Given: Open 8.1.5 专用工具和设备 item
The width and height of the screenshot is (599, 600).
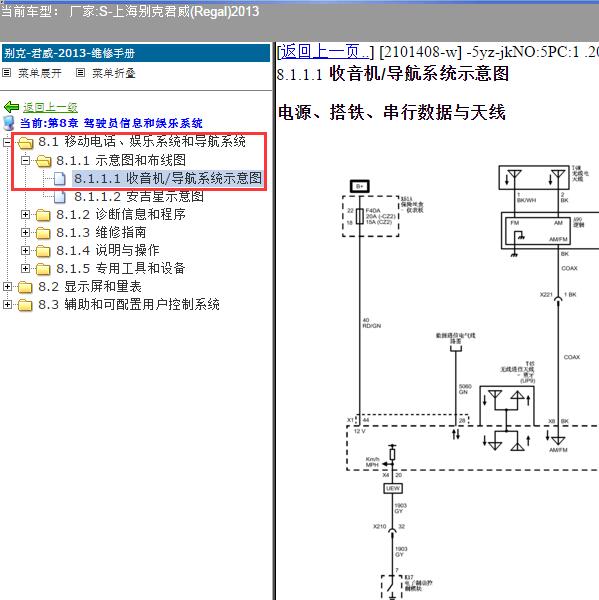Looking at the screenshot, I should coord(121,268).
